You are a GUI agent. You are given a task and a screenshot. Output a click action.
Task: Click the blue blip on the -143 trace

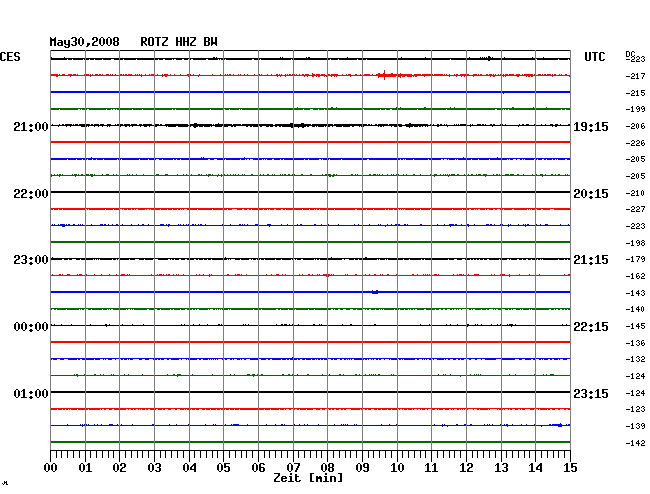click(x=375, y=292)
